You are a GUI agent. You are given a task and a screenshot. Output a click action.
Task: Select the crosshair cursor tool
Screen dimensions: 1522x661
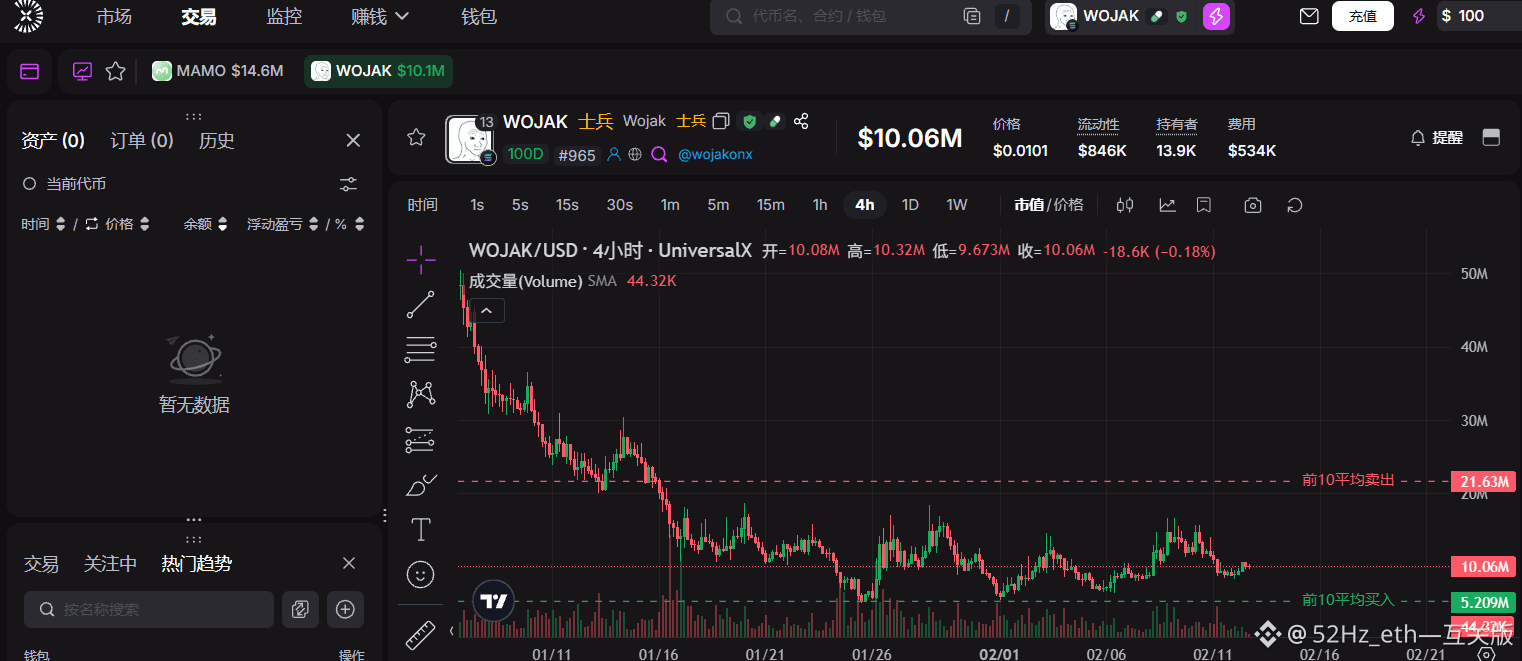421,260
